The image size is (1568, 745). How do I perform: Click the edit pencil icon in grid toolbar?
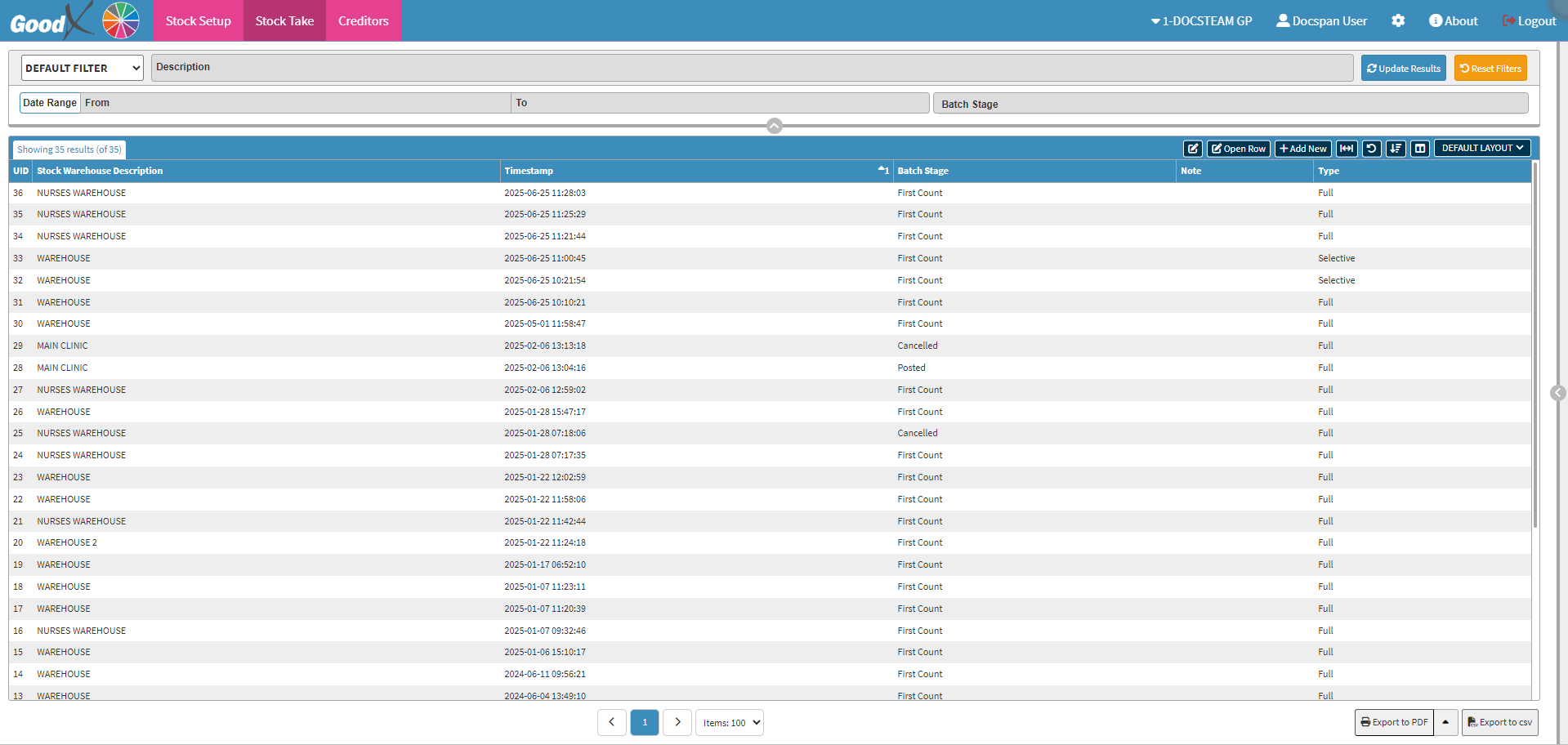pos(1193,149)
